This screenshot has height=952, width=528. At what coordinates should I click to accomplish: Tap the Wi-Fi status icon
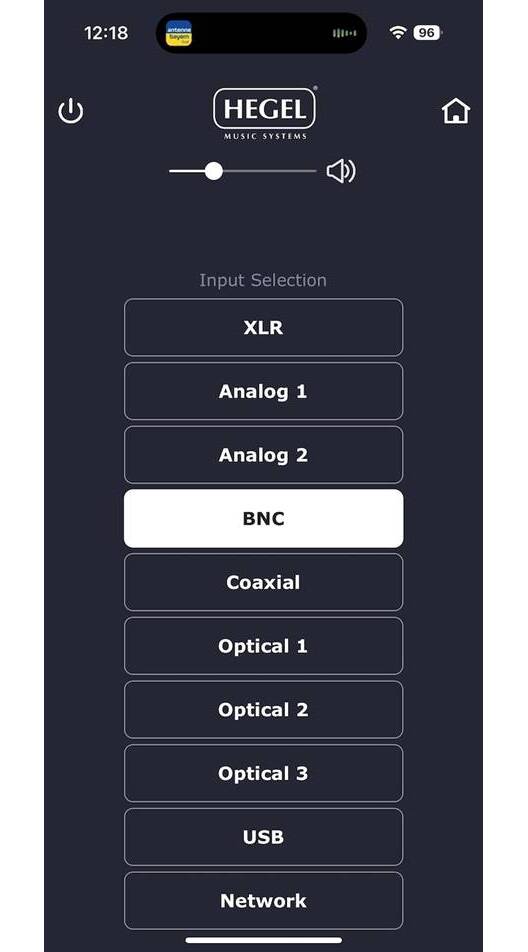[x=398, y=33]
